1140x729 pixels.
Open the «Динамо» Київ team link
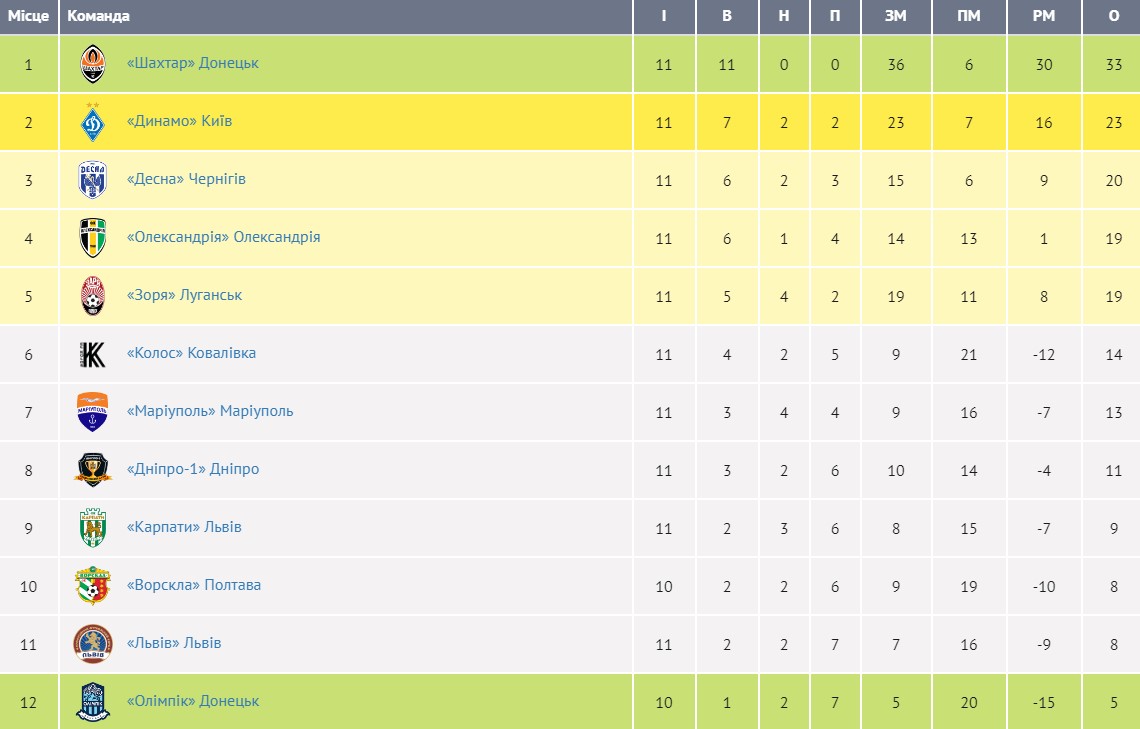pos(180,121)
